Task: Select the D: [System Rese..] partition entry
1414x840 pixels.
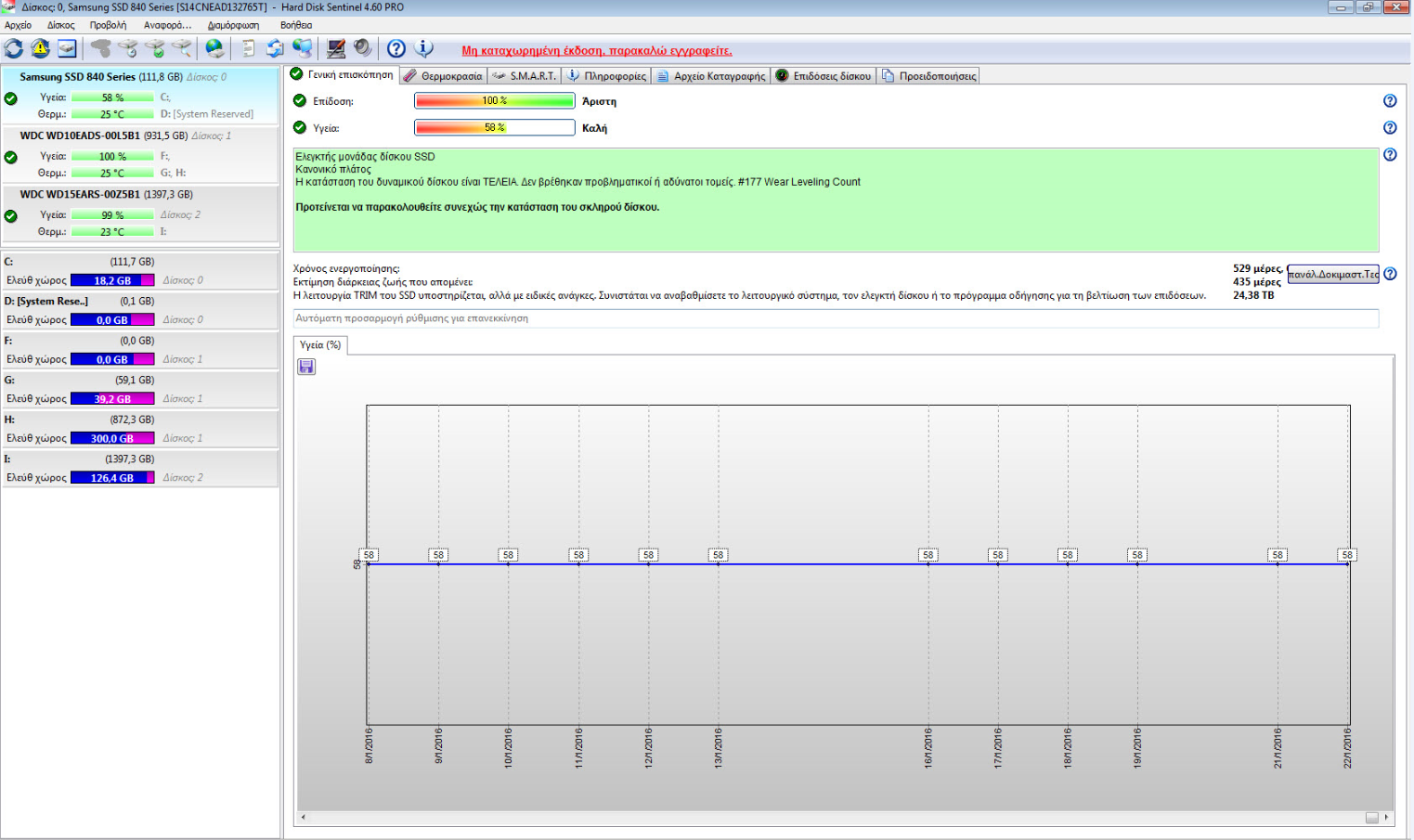Action: 140,310
